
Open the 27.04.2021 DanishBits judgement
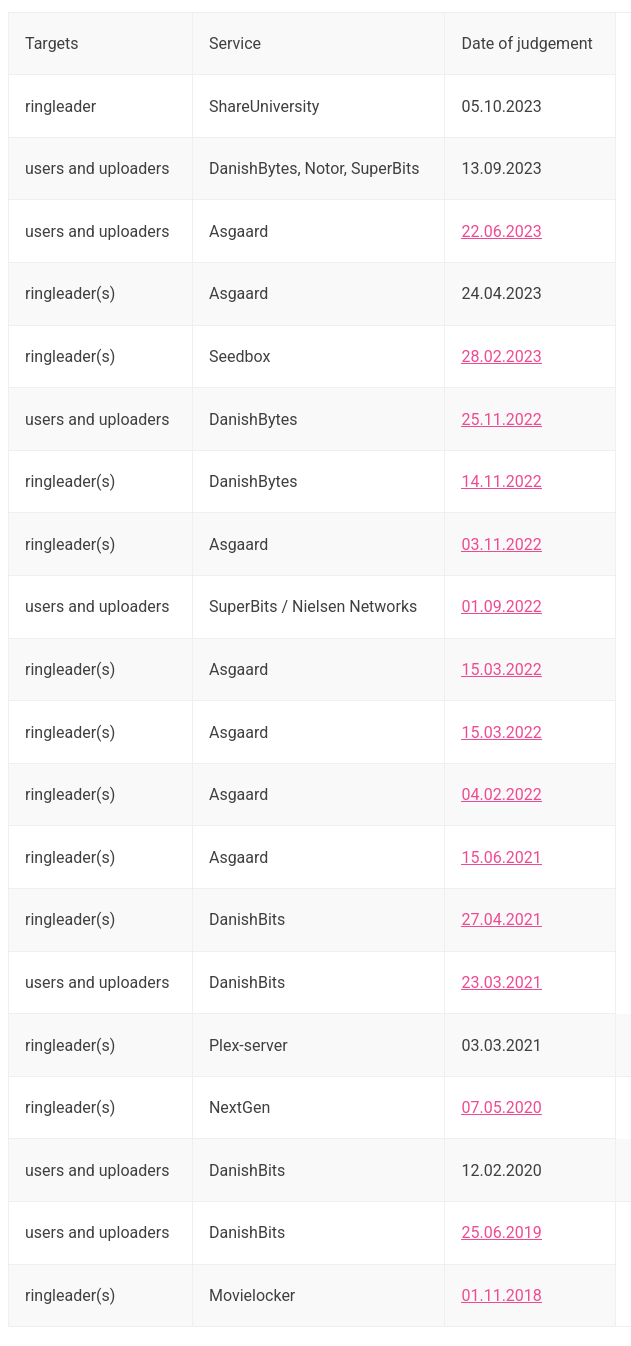[x=501, y=919]
